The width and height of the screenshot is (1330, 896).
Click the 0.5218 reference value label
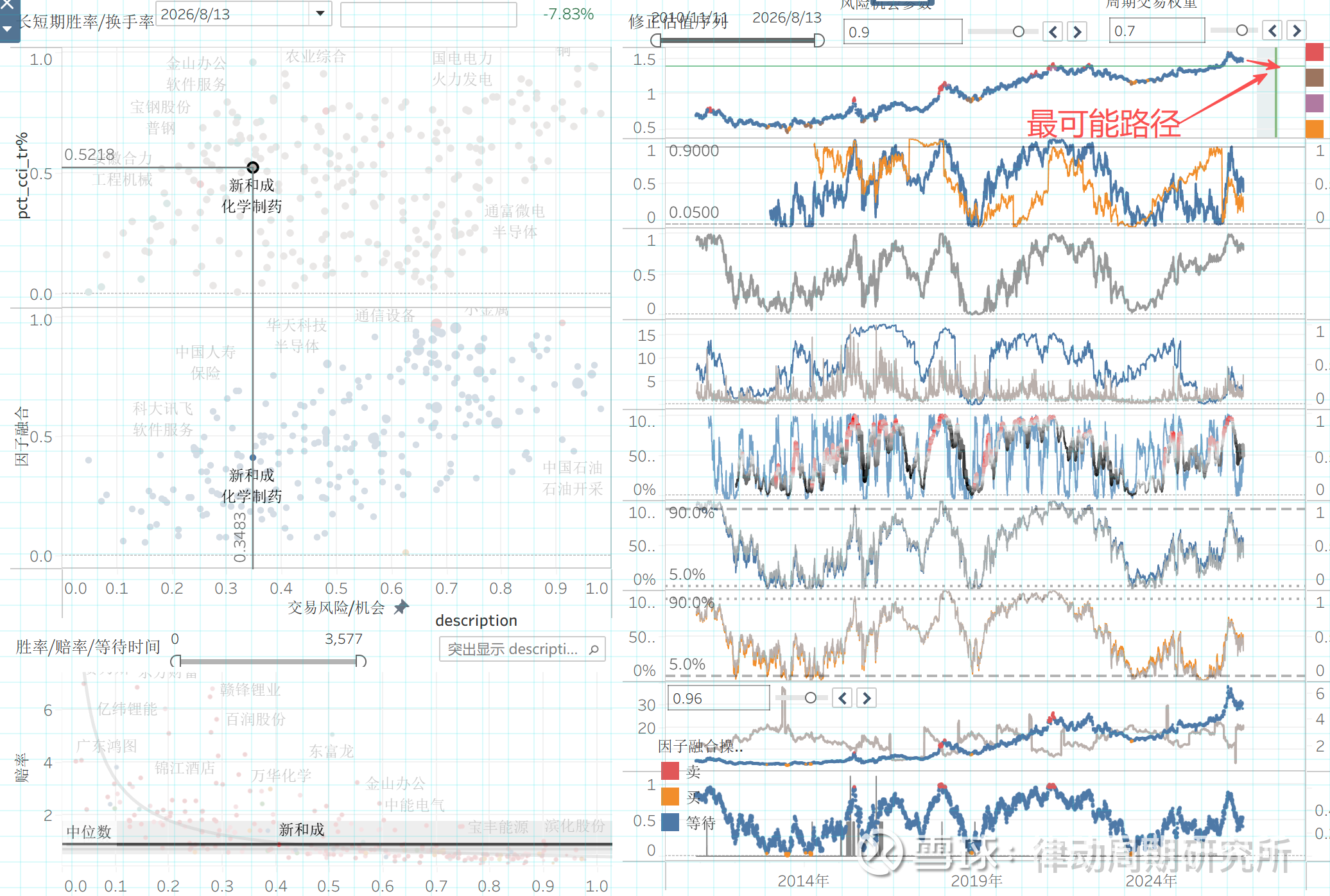coord(89,155)
